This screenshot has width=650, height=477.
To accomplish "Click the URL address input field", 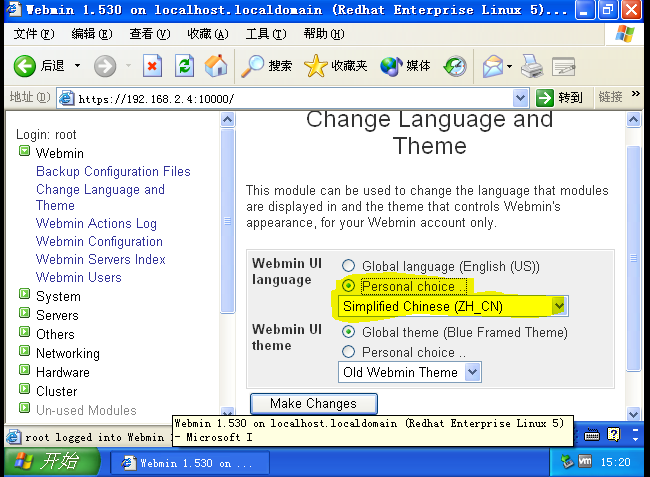I will click(294, 99).
